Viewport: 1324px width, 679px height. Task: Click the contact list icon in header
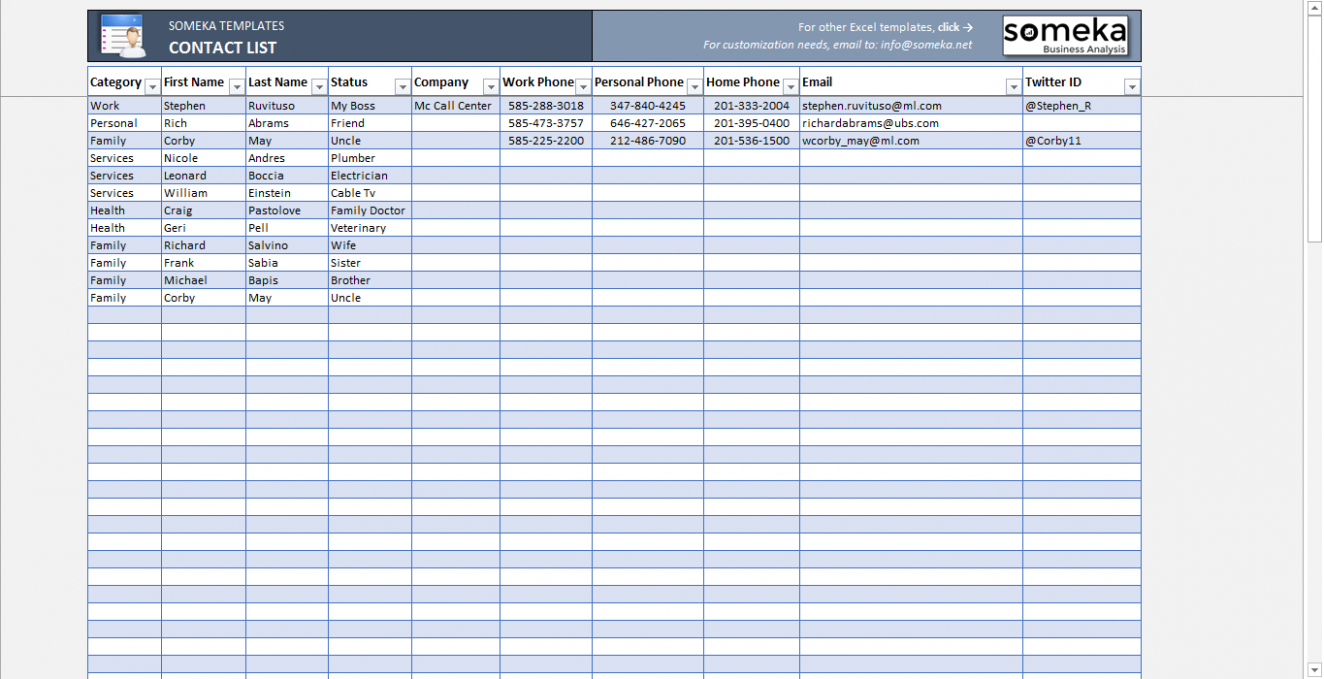123,36
